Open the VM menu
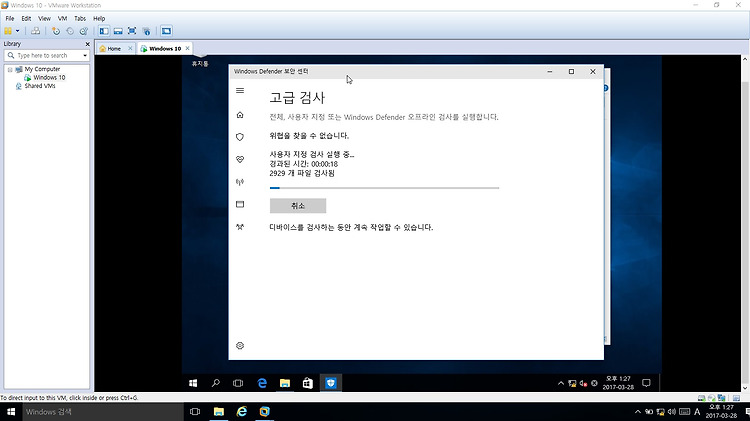750x421 pixels. (62, 18)
